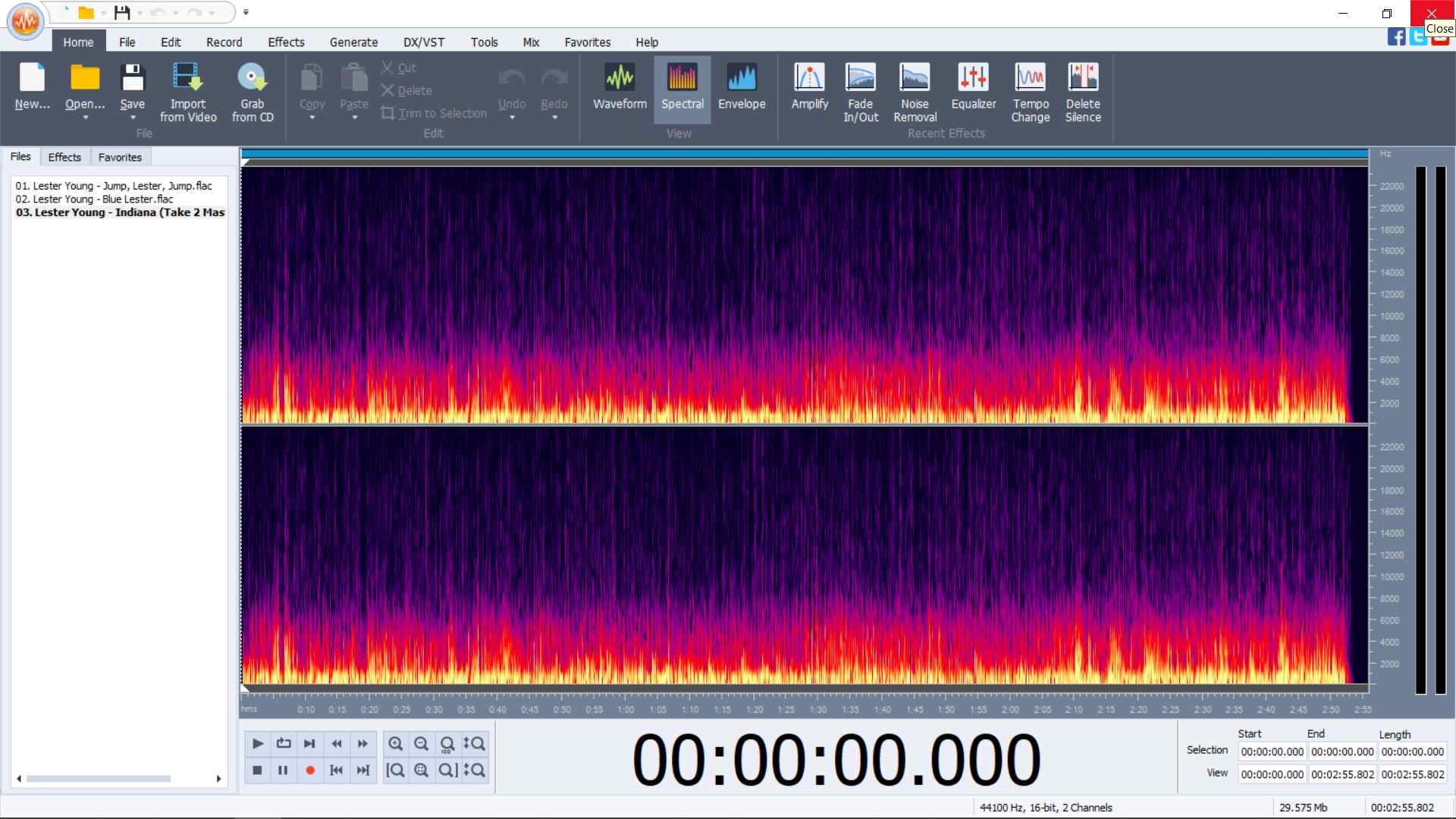Start playback with the Play button
Viewport: 1456px width, 819px height.
pos(258,744)
